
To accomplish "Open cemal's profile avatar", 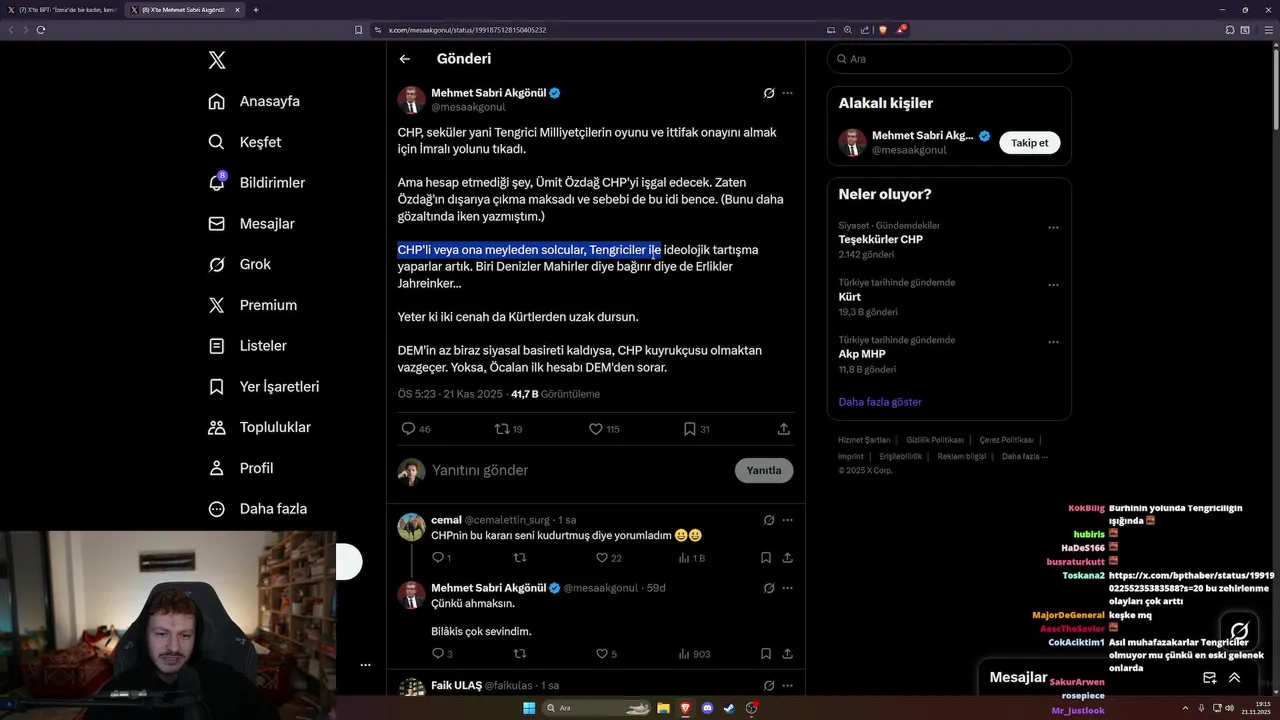I will 411,527.
